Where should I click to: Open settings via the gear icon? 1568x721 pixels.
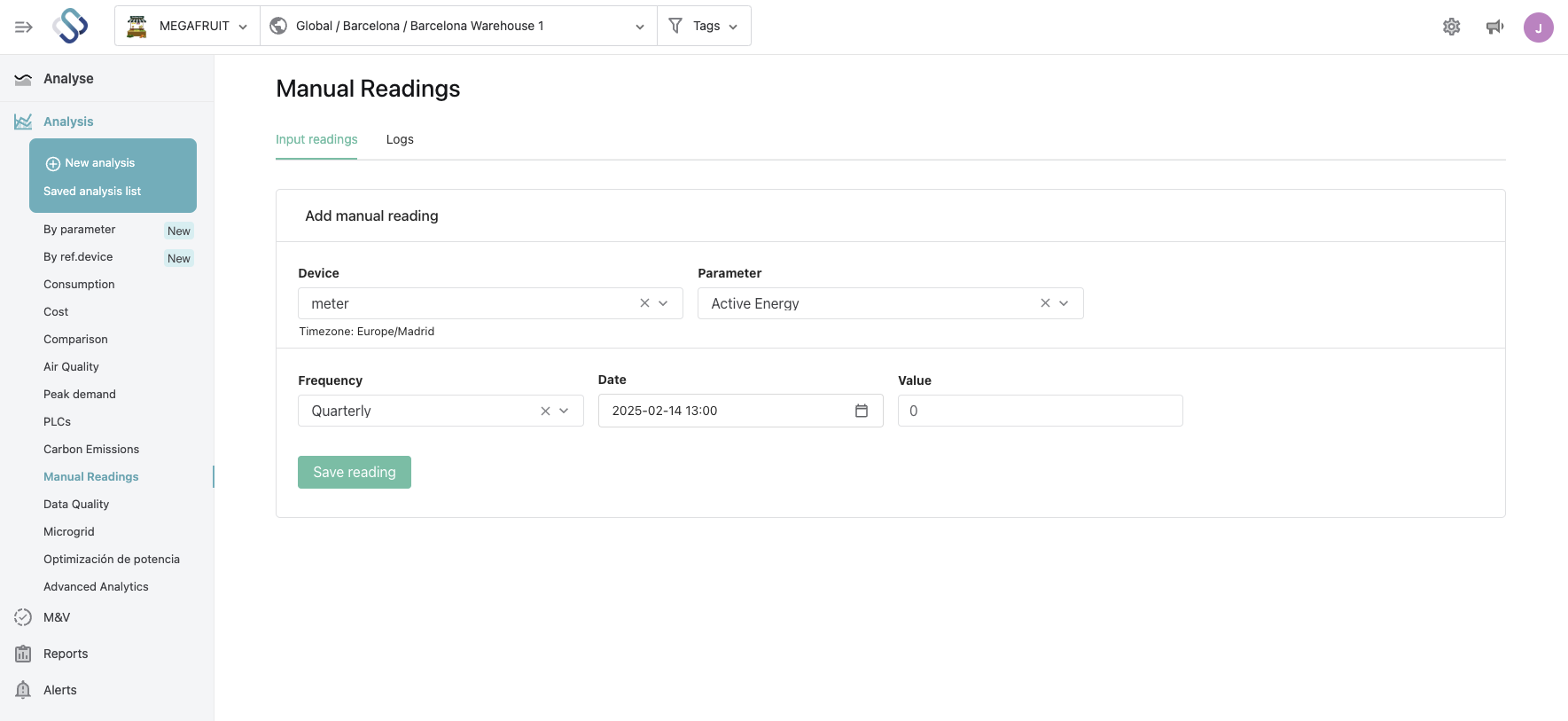(1452, 27)
